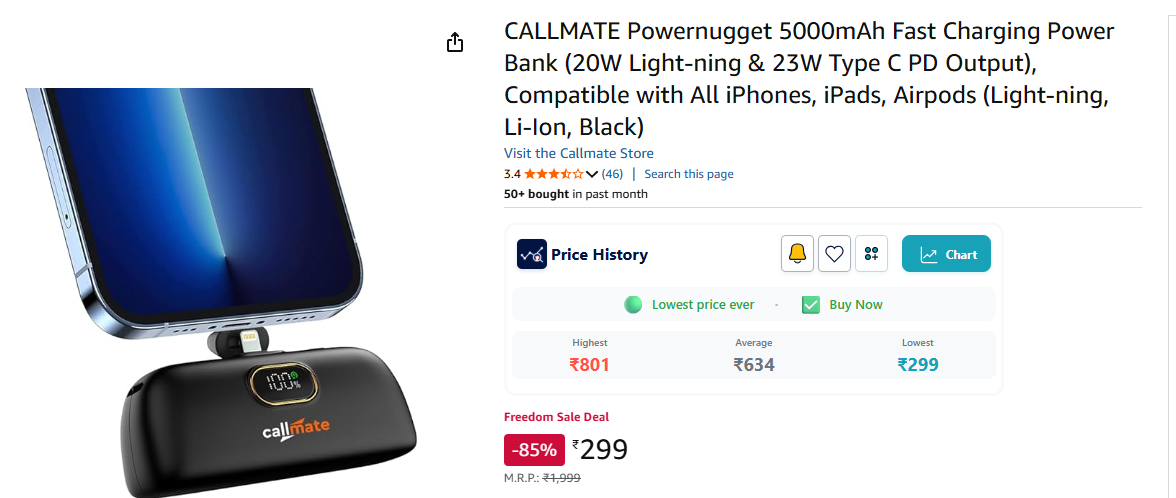Click the green Lowest price ever indicator dot

click(633, 304)
